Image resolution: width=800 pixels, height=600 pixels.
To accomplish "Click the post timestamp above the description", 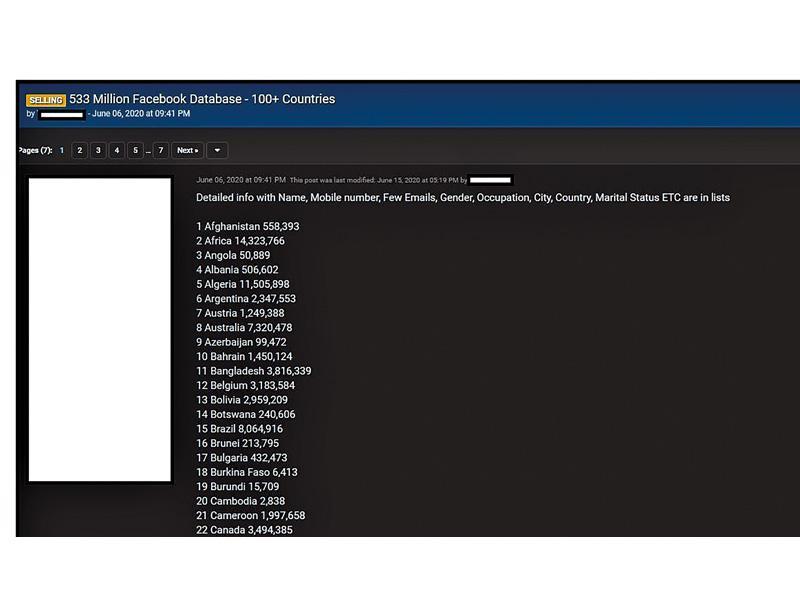I will 241,180.
